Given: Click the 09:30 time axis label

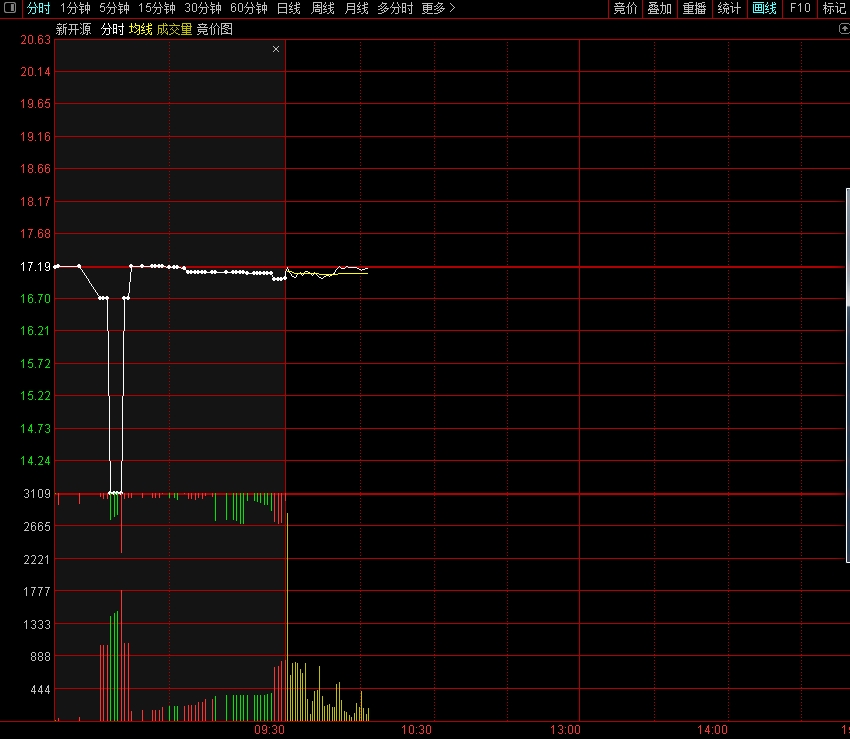Looking at the screenshot, I should 269,730.
